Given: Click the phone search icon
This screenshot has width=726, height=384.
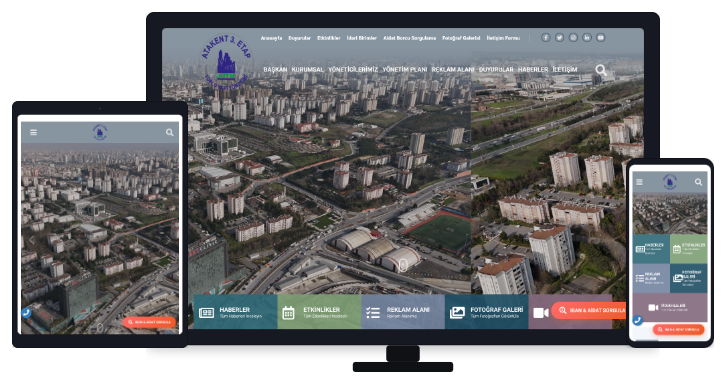Looking at the screenshot, I should click(x=698, y=182).
